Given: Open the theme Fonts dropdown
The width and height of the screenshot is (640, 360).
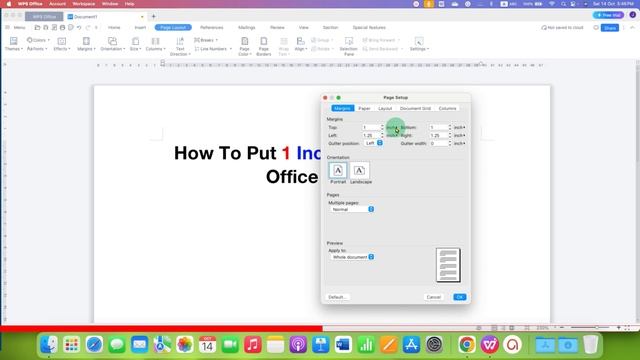Looking at the screenshot, I should pyautogui.click(x=37, y=49).
